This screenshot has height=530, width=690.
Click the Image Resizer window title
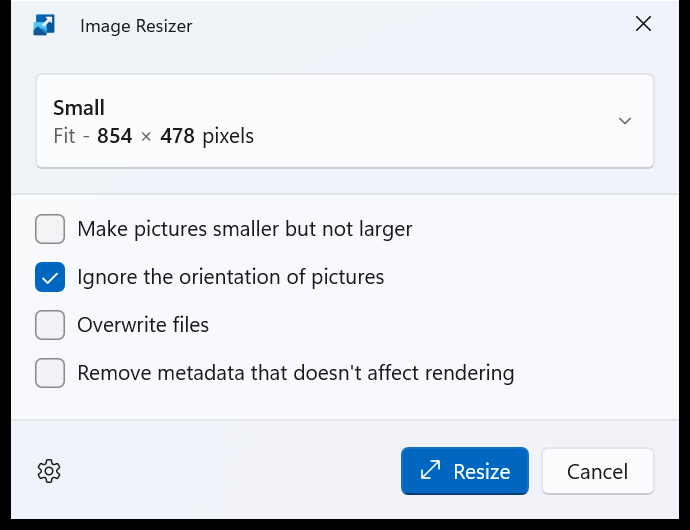point(136,26)
